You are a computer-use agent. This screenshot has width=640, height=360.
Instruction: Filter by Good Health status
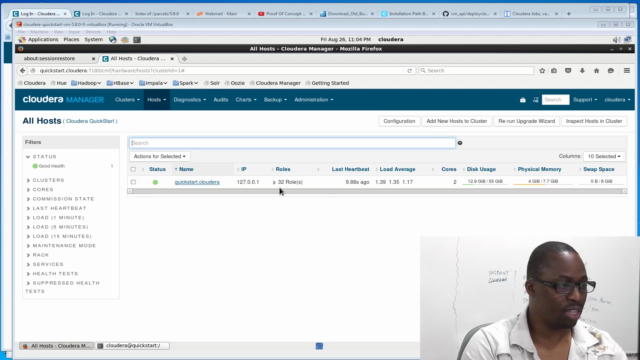(x=51, y=166)
